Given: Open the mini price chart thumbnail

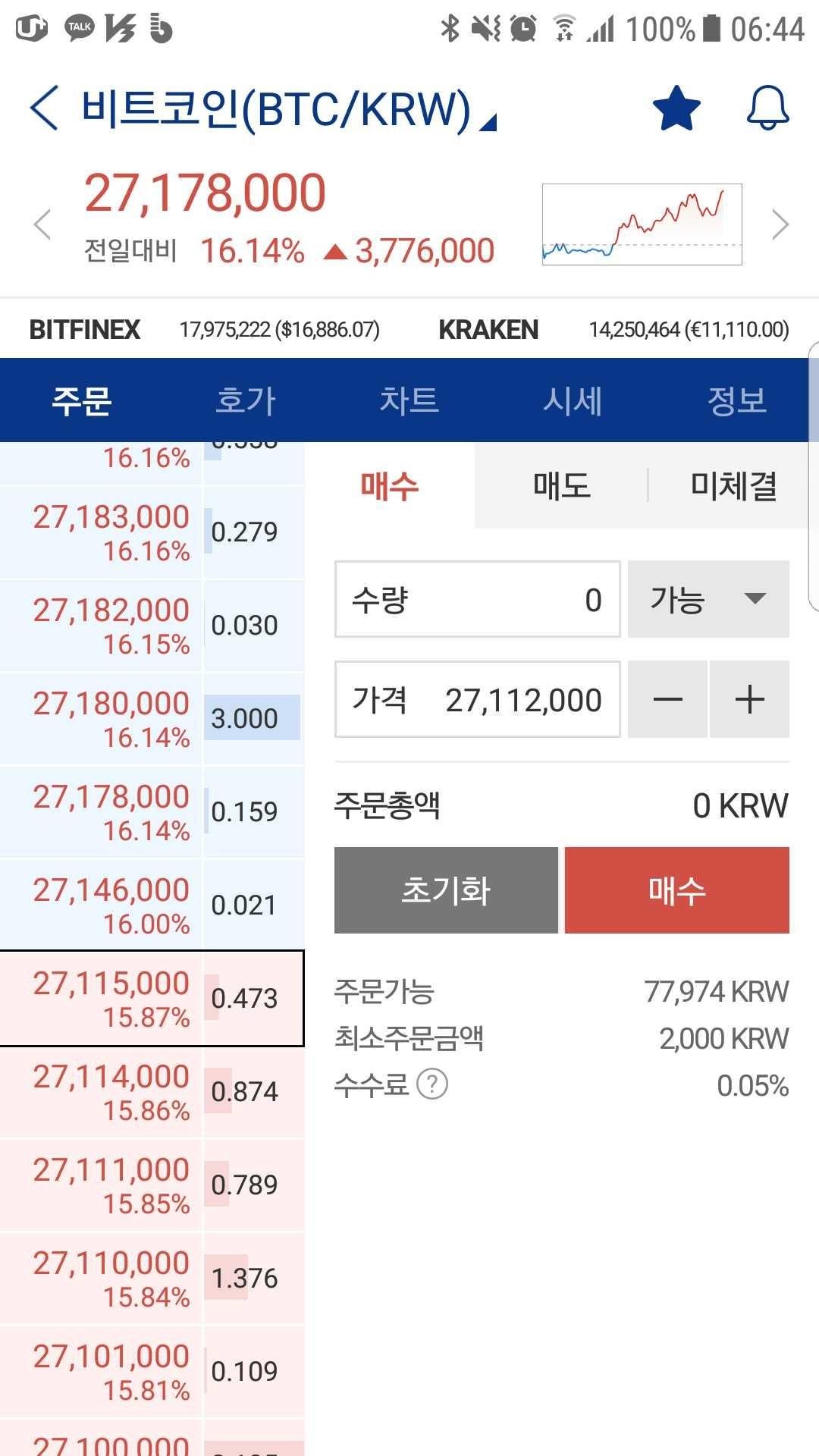Looking at the screenshot, I should click(642, 224).
